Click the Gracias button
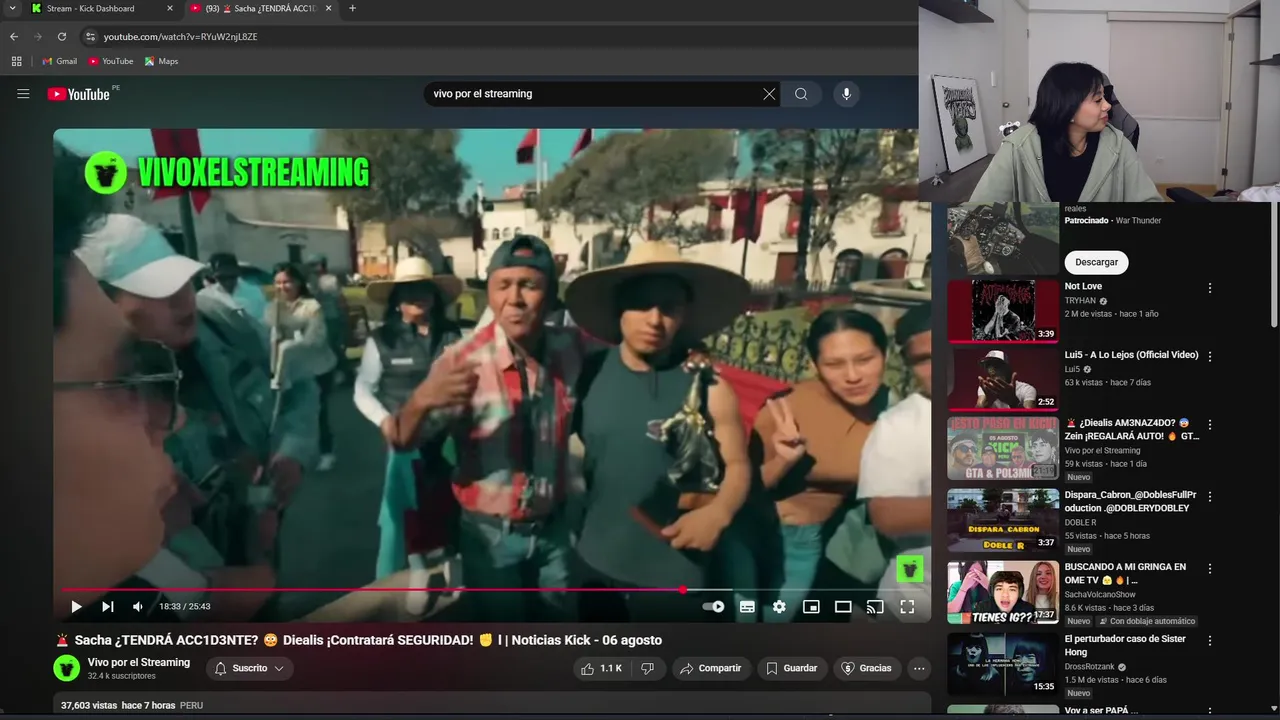This screenshot has width=1280, height=720. pos(866,668)
